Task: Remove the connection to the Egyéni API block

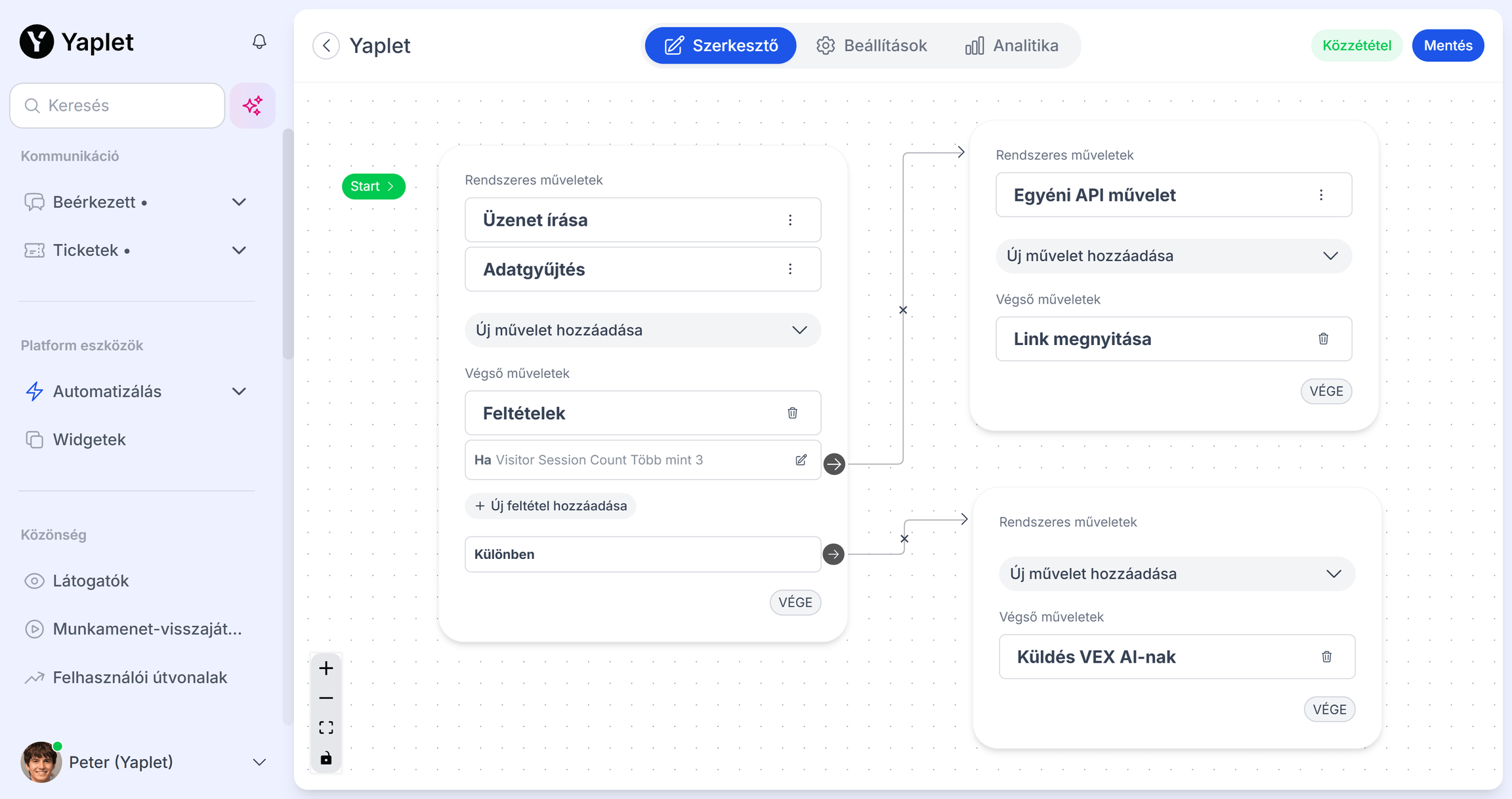Action: 903,310
